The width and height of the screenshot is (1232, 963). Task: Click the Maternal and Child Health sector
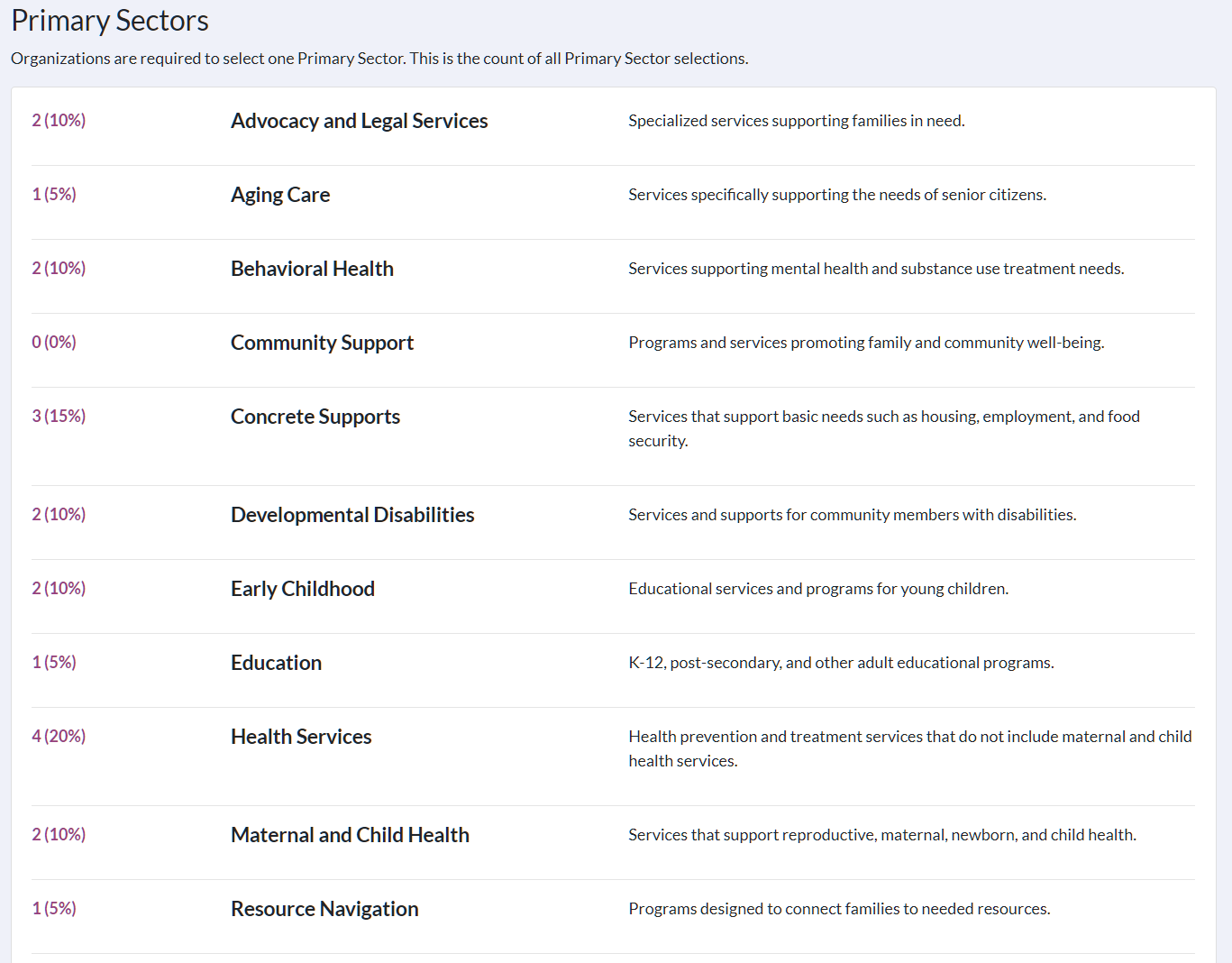click(350, 835)
